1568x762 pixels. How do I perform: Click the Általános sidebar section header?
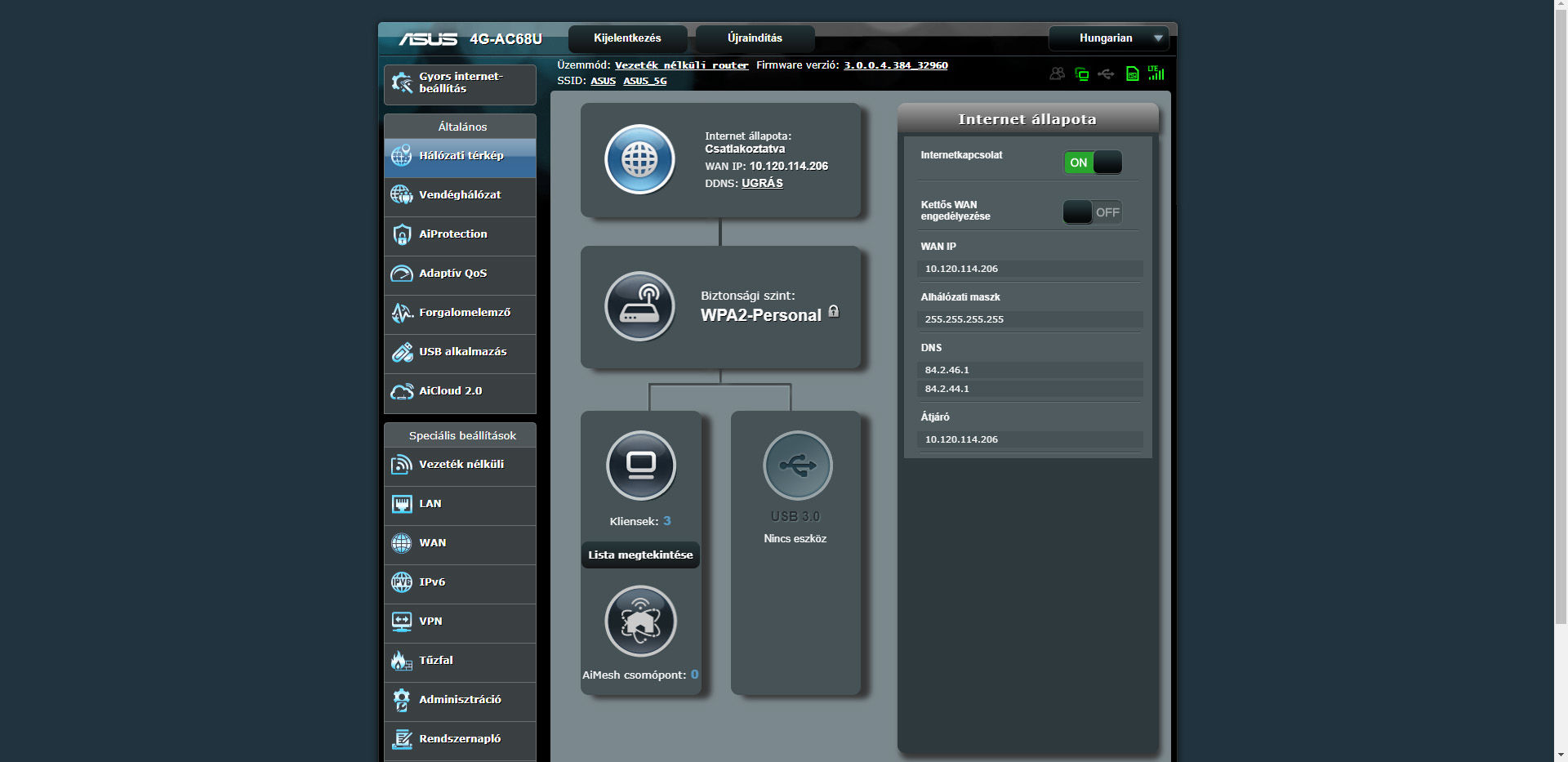tap(462, 127)
